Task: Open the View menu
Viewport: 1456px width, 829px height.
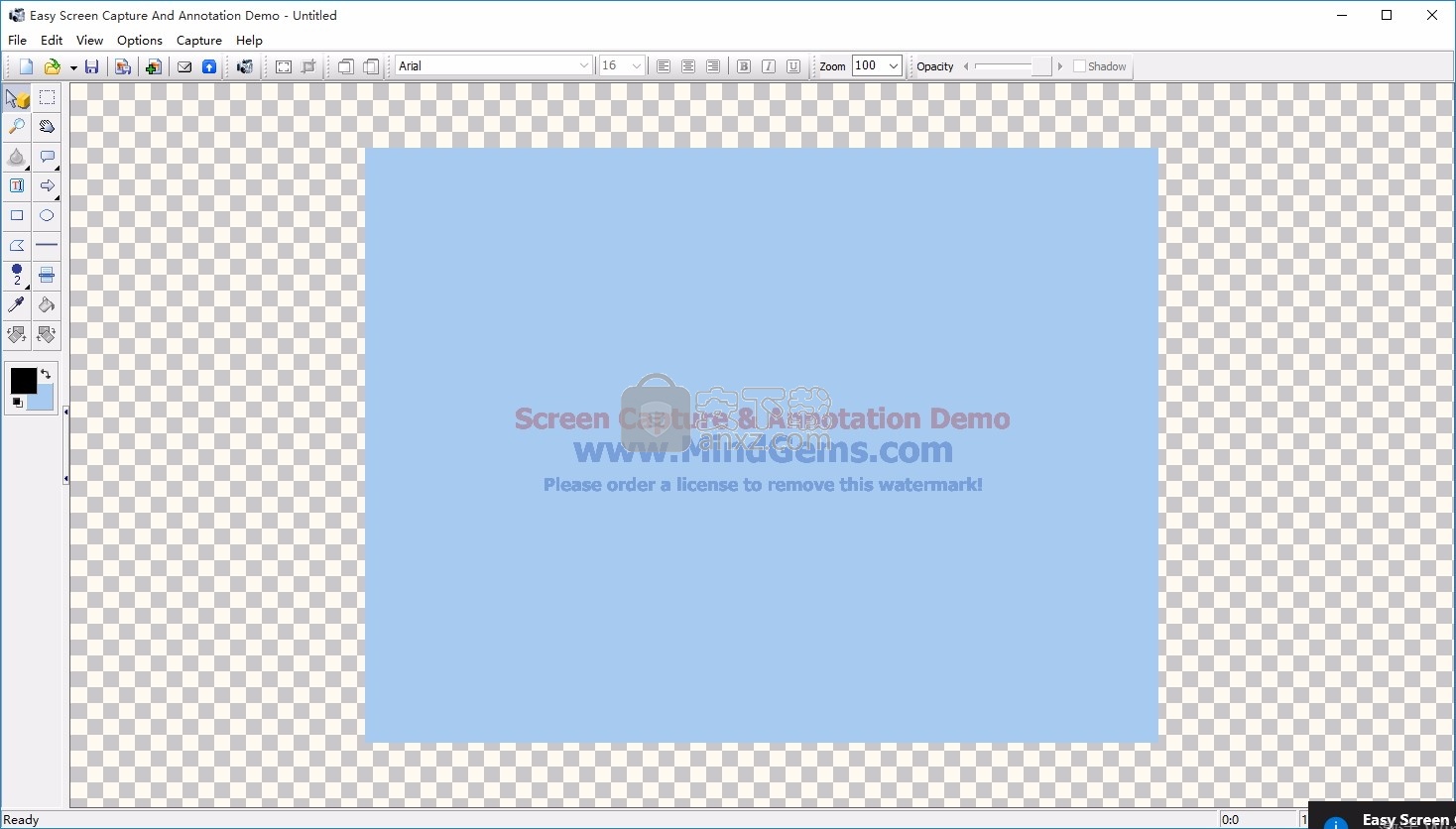Action: [x=89, y=41]
